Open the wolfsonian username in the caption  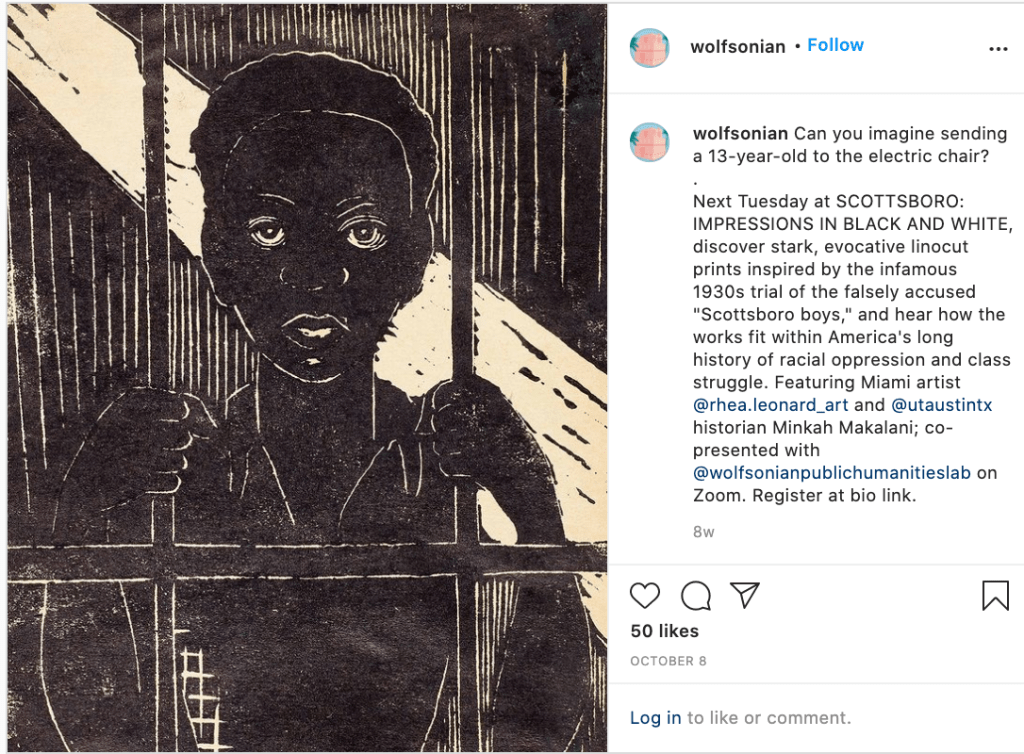[741, 133]
